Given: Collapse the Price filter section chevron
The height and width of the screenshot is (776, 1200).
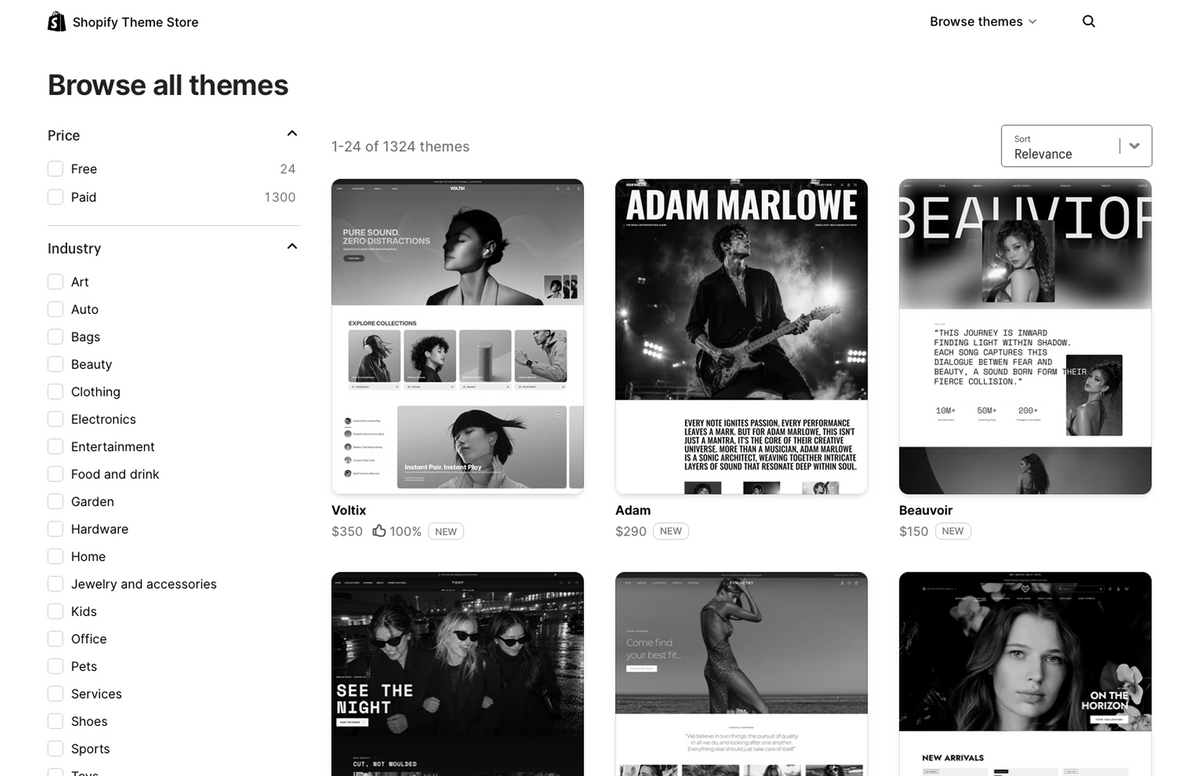Looking at the screenshot, I should 292,134.
